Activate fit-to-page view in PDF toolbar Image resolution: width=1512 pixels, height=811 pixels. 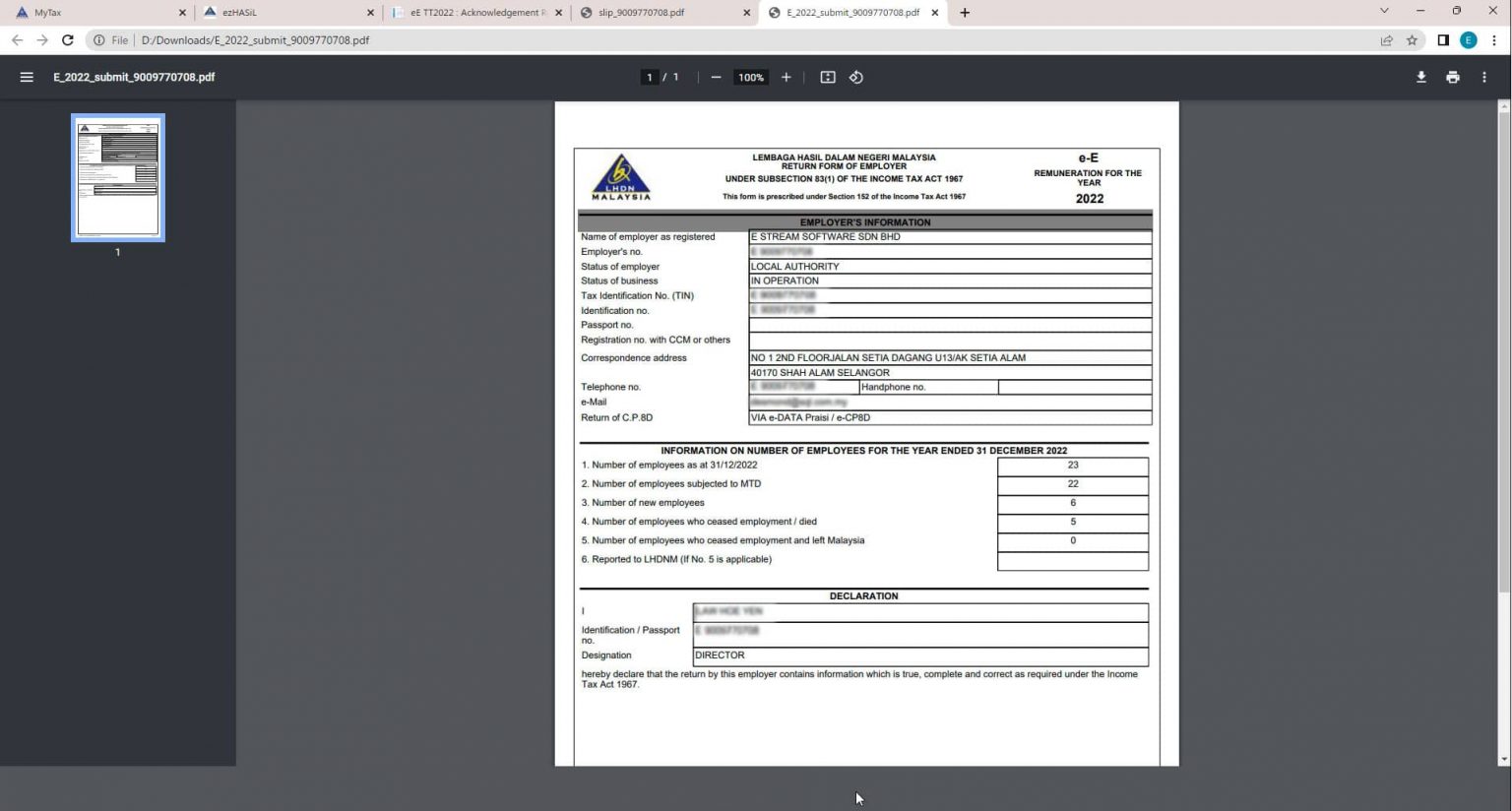click(828, 77)
